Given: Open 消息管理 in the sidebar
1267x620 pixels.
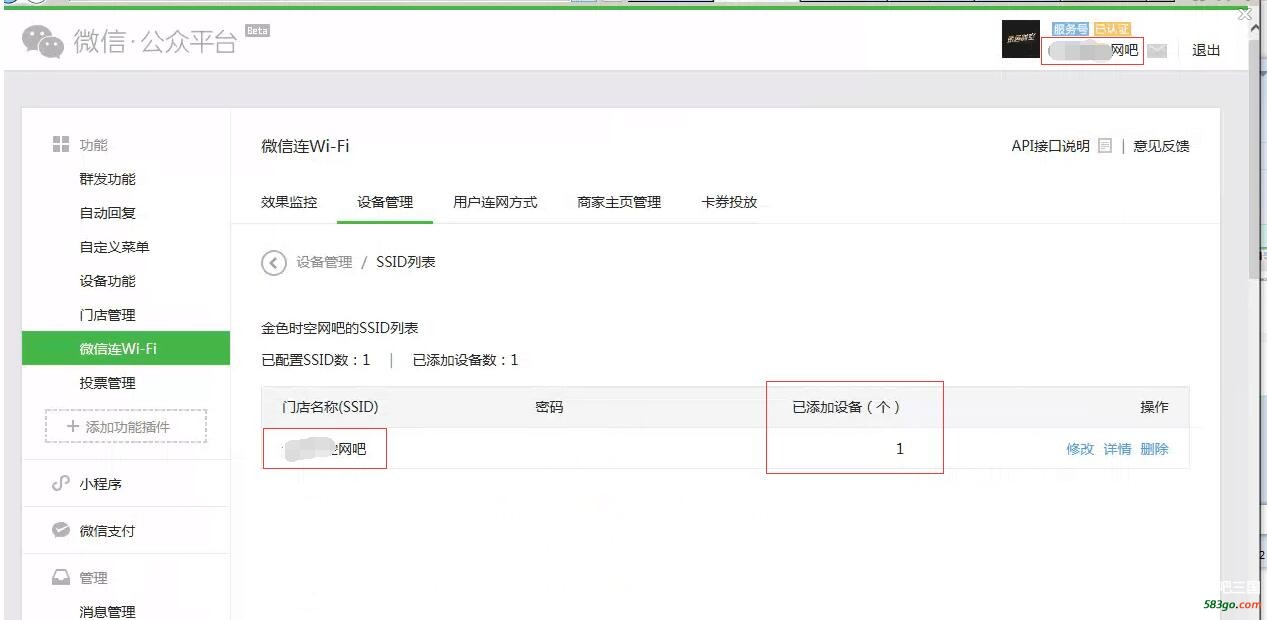Looking at the screenshot, I should 107,612.
